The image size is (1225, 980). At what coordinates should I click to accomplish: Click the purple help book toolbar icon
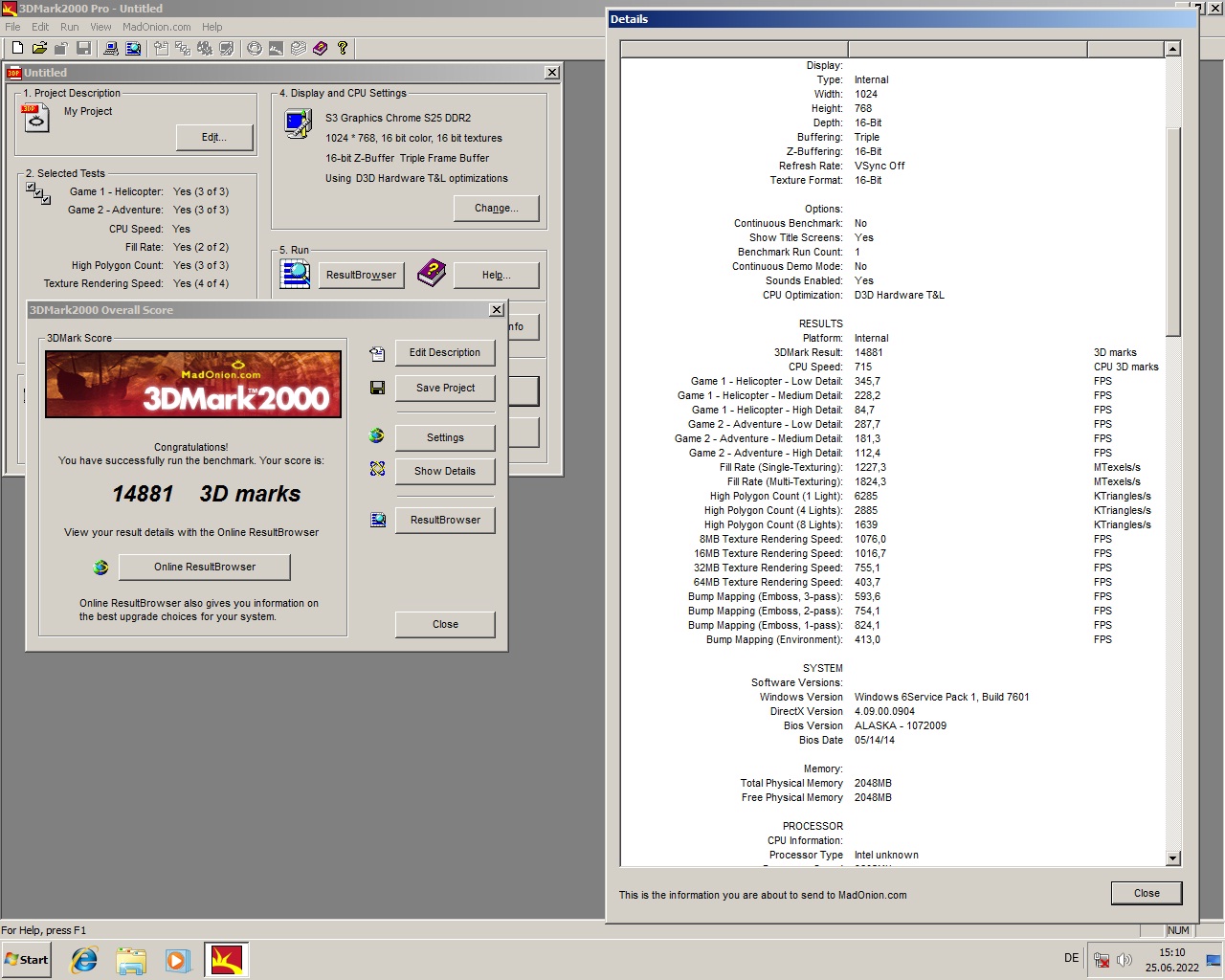coord(321,48)
